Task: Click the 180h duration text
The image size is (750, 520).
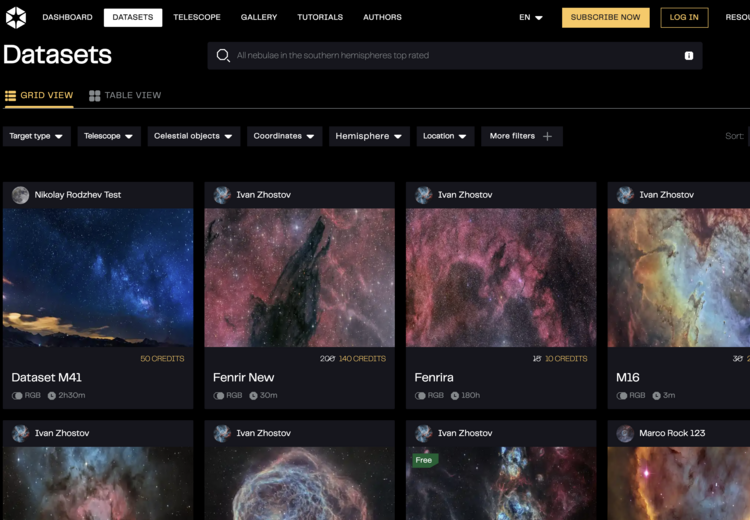Action: point(471,396)
